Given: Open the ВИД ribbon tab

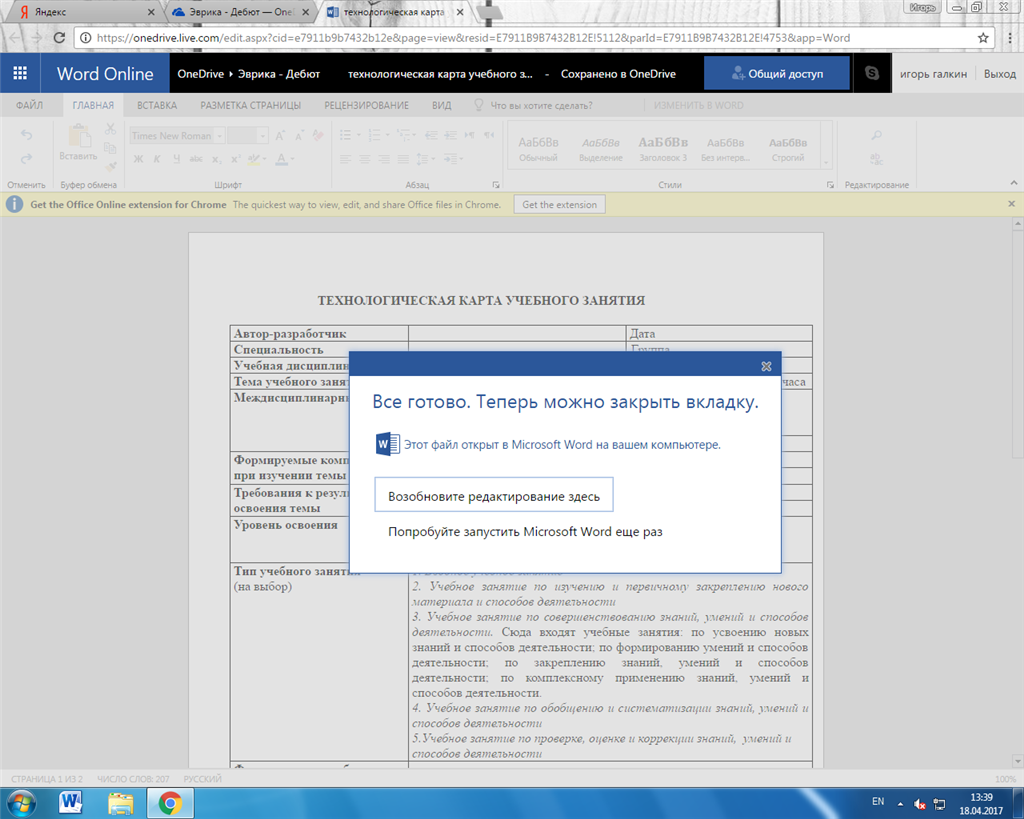Looking at the screenshot, I should click(441, 105).
